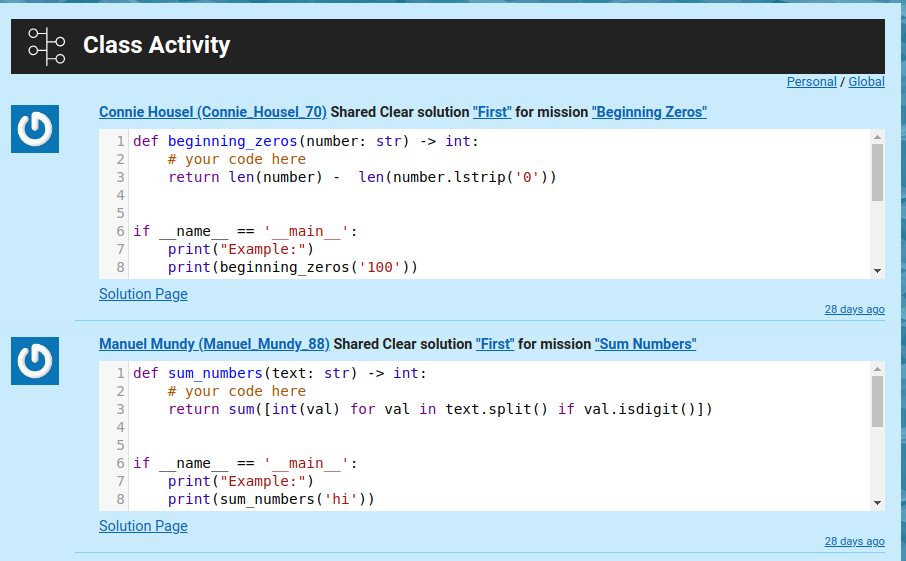This screenshot has height=561, width=906.
Task: Open "First" solution for Sum Numbers
Action: 495,344
